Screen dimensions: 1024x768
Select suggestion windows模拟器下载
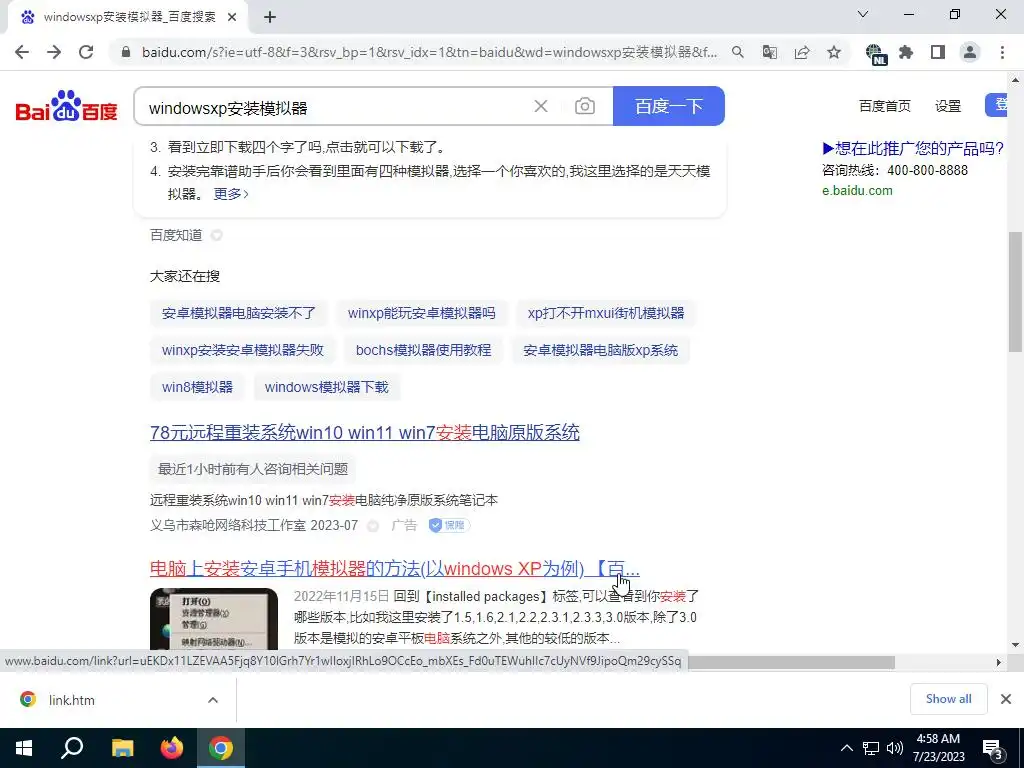327,387
